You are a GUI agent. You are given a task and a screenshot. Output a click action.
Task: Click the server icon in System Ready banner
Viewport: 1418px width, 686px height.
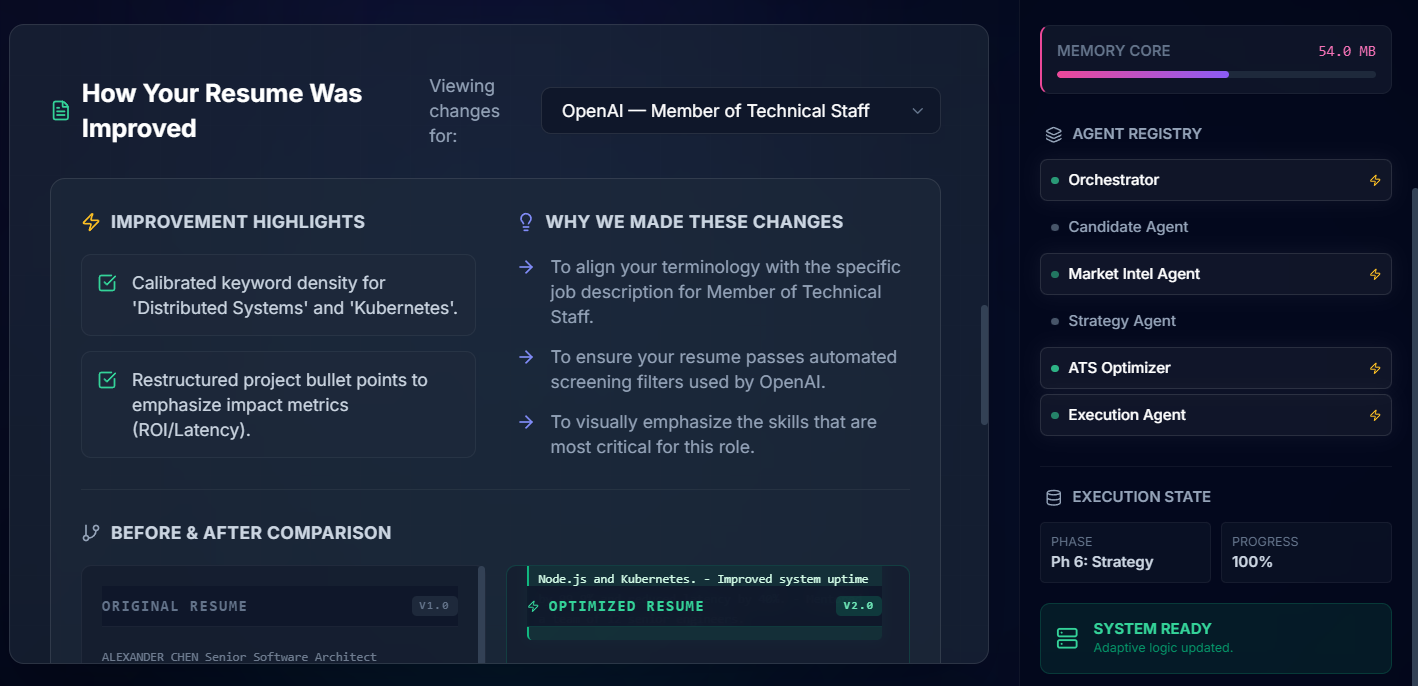[x=1067, y=638]
